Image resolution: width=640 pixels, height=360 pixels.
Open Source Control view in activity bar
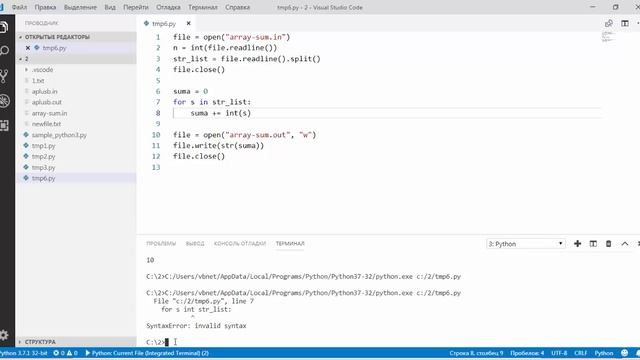(4, 76)
